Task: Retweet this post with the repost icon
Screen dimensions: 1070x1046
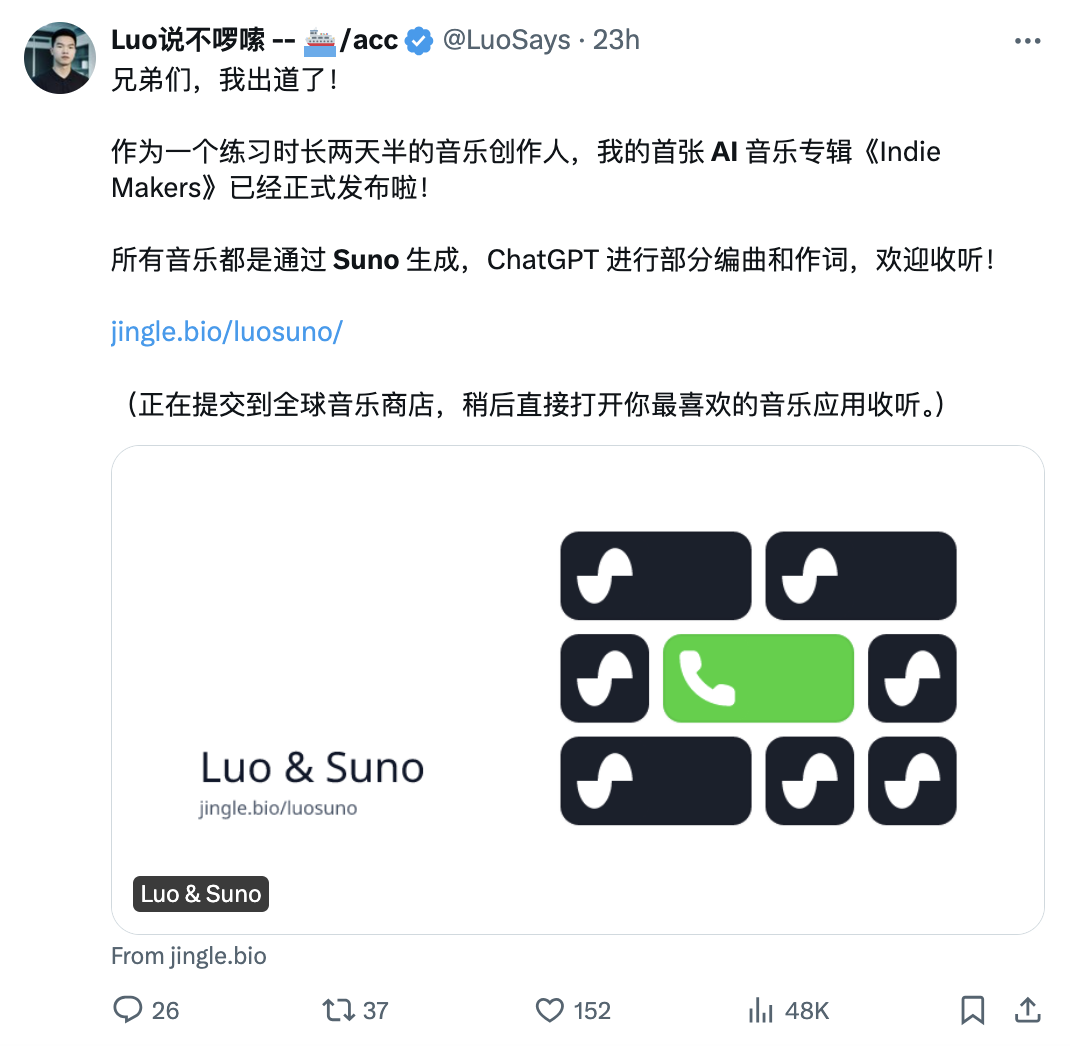Action: point(338,1010)
